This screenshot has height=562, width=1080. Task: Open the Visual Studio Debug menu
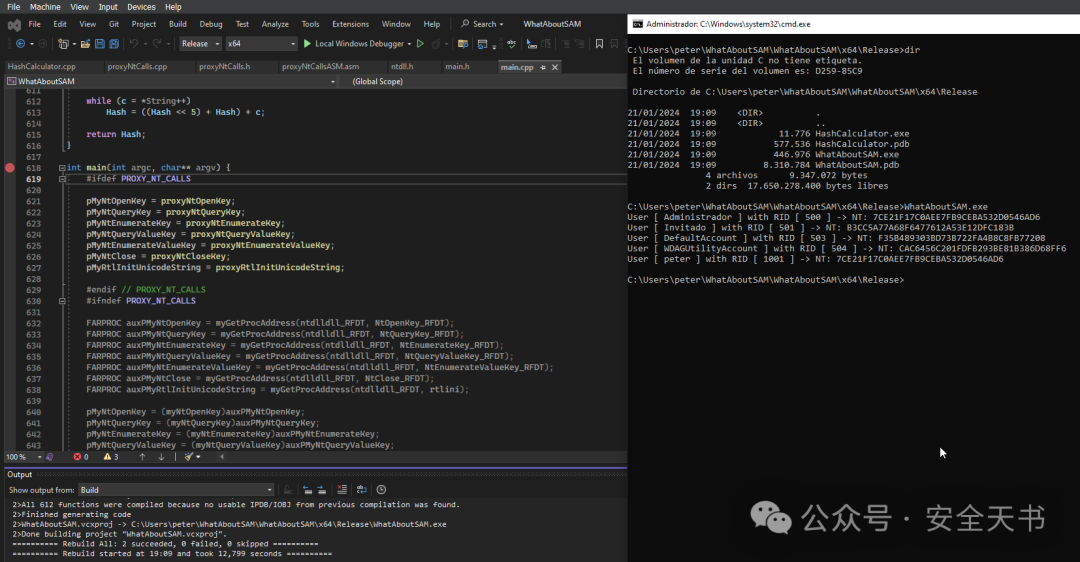click(211, 24)
